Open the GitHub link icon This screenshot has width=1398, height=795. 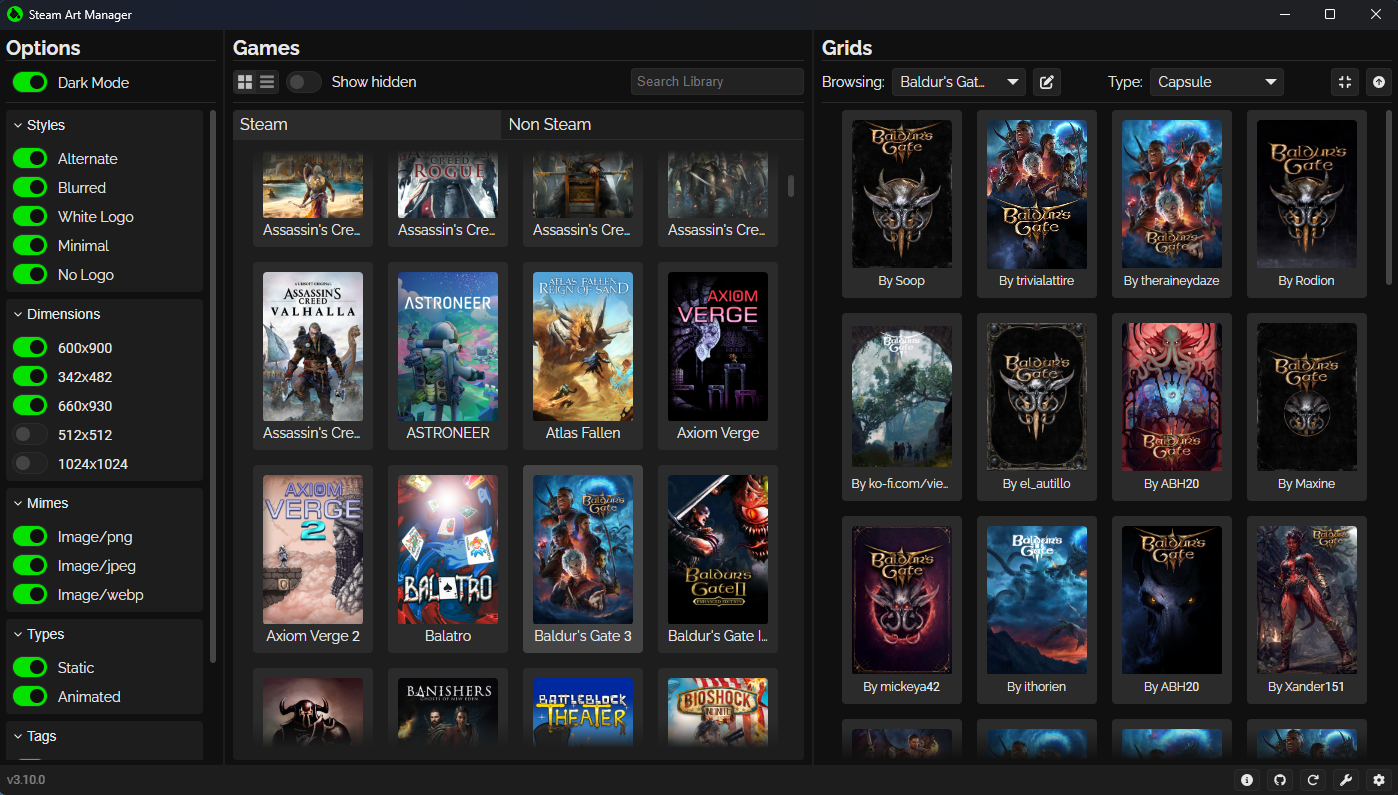pos(1280,780)
